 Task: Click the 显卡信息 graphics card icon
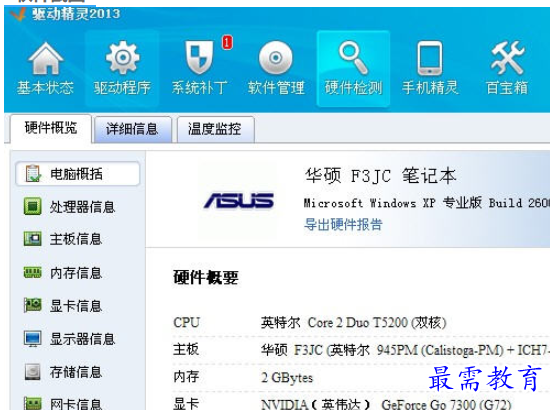[33, 305]
